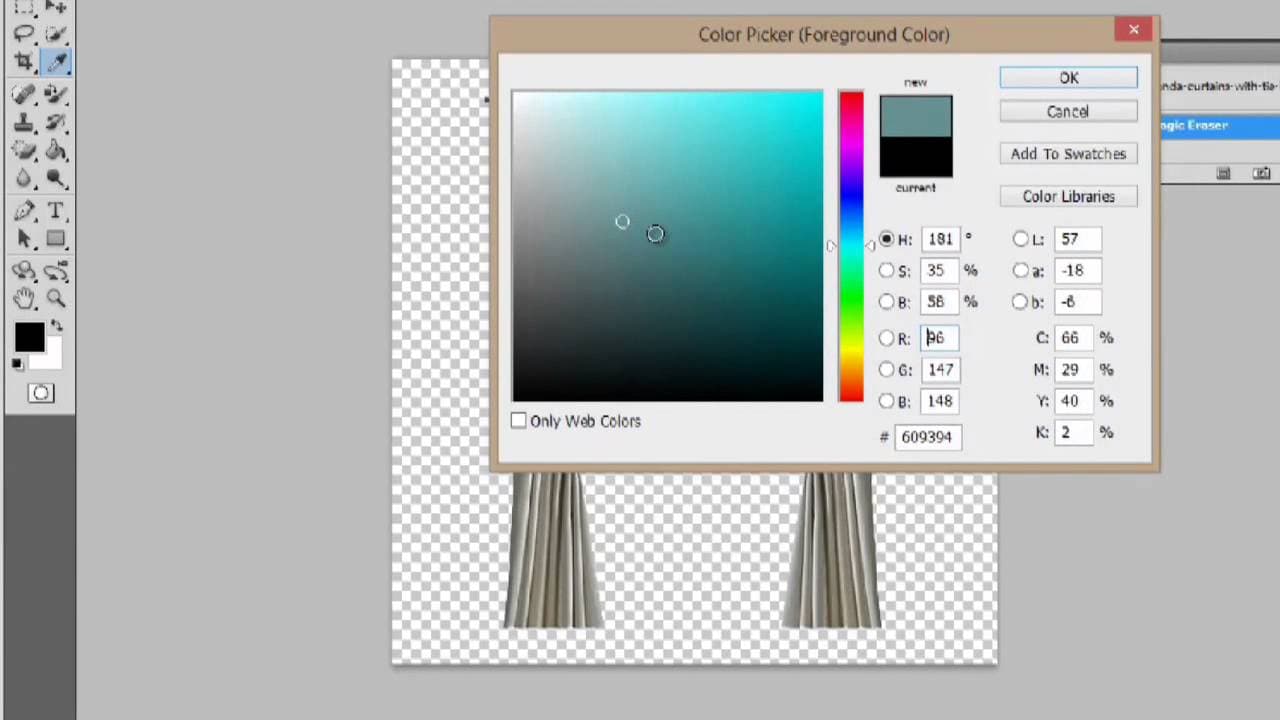Click the G value field showing 147

pos(940,370)
